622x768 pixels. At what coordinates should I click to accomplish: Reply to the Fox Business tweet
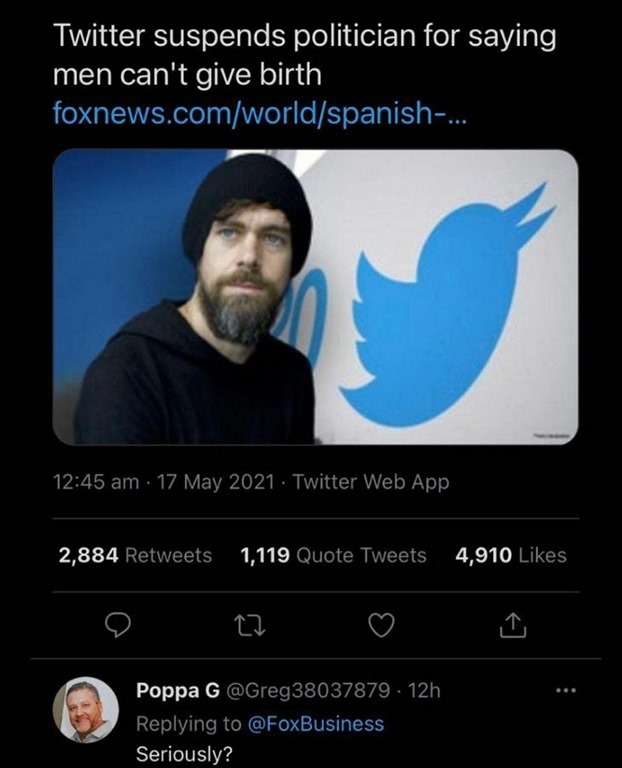pos(118,625)
